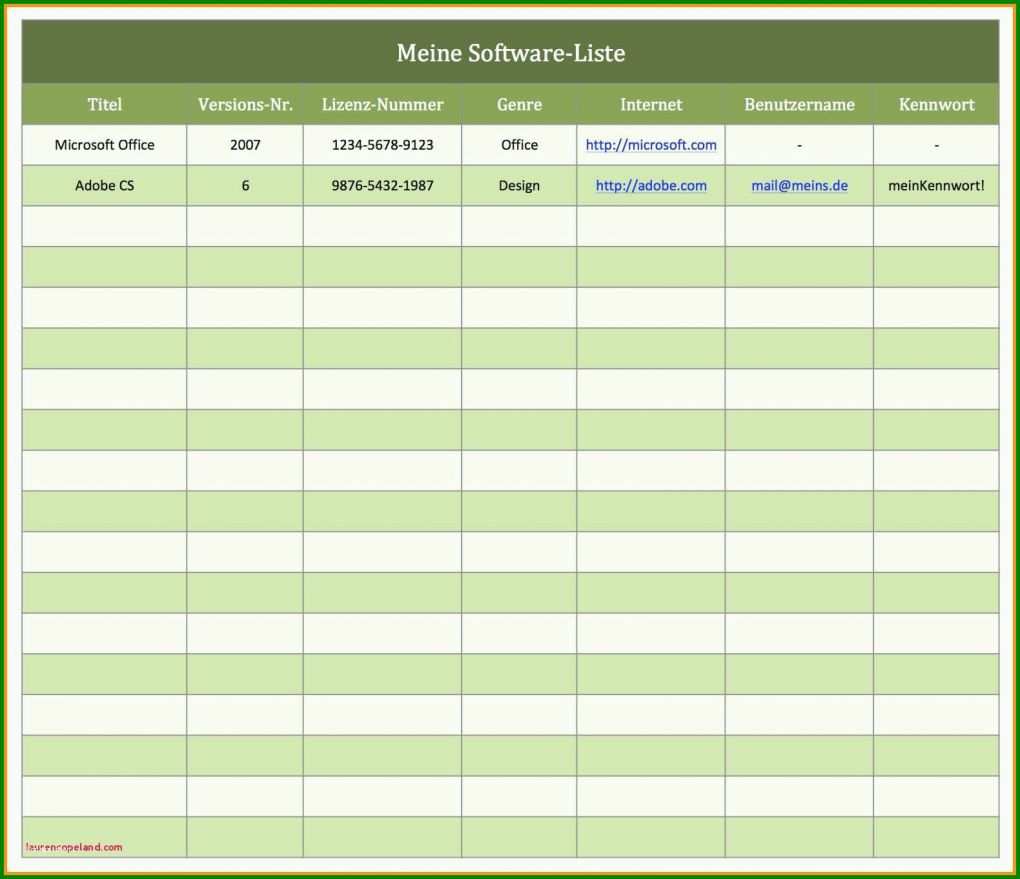The image size is (1020, 879).
Task: Click the mail@meins.de email link
Action: 799,185
